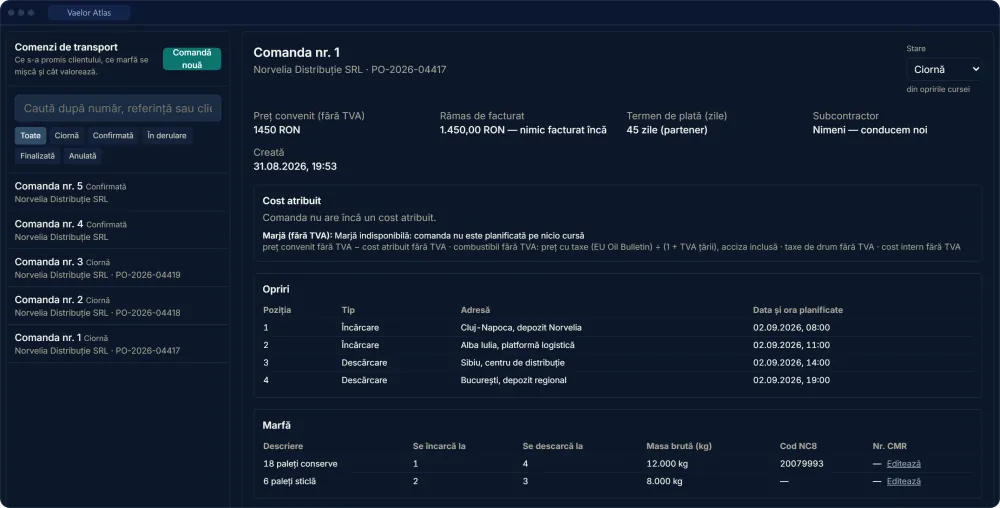Click the 45 zile (partener) value
The width and height of the screenshot is (1000, 508).
(x=666, y=130)
